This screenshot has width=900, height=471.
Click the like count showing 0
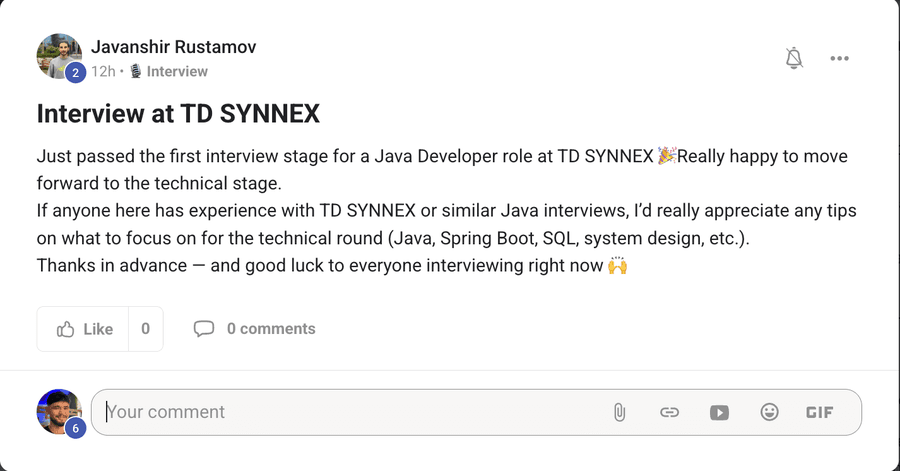(x=146, y=329)
